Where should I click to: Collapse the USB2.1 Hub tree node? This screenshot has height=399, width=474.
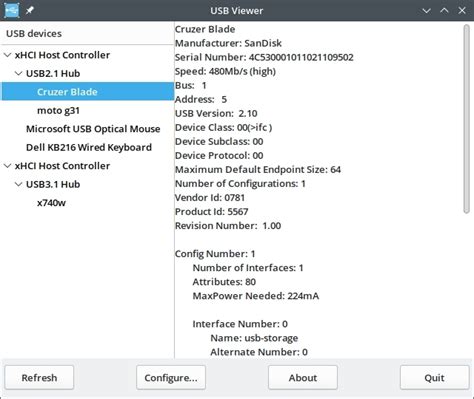[19, 73]
